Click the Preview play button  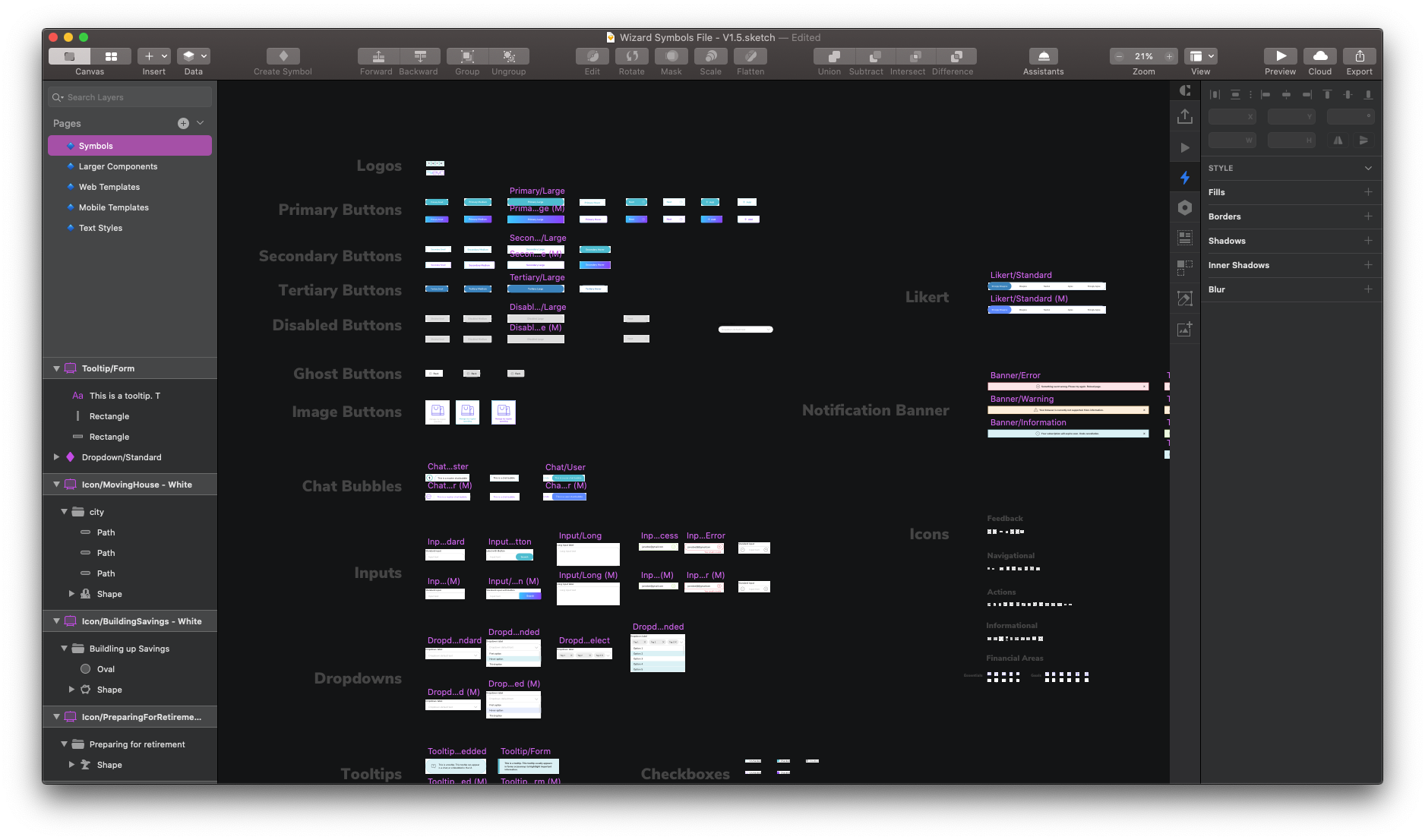[1281, 56]
